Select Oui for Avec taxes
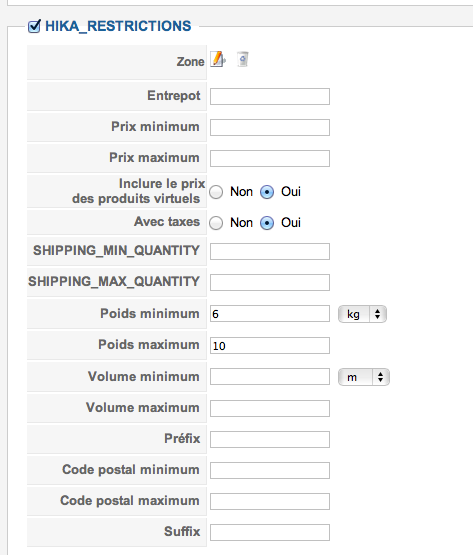This screenshot has width=473, height=555. [x=267, y=223]
